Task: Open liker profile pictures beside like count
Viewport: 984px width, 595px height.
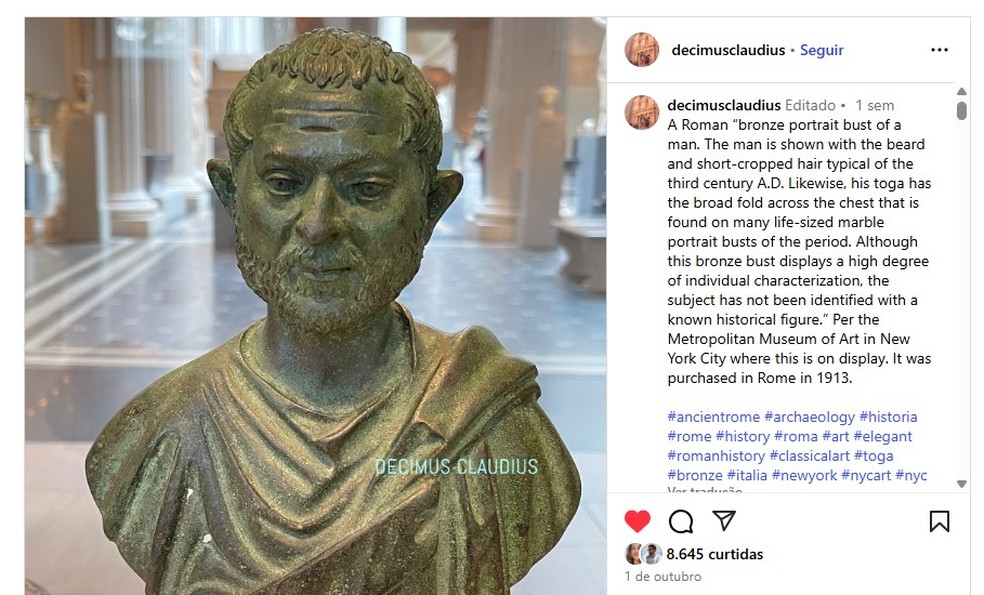Action: pos(643,554)
